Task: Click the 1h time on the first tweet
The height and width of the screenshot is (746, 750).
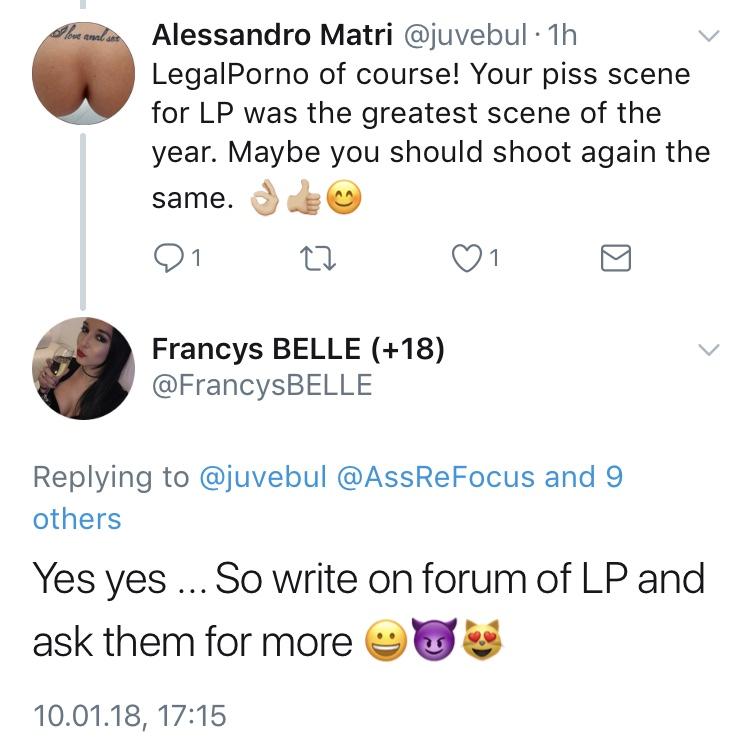Action: (564, 35)
